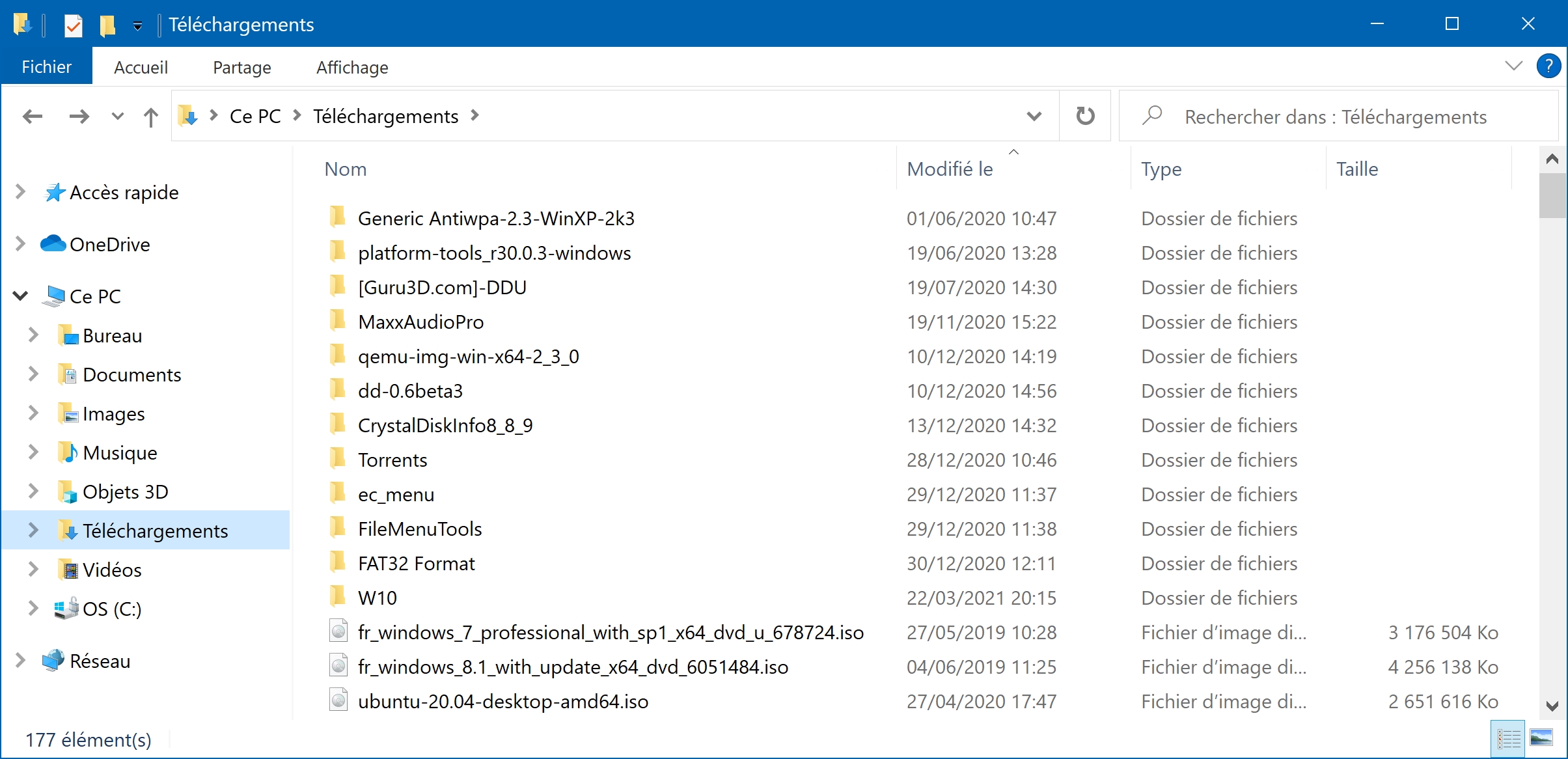The image size is (1568, 759).
Task: Switch to Large icons view in status bar
Action: click(1541, 738)
